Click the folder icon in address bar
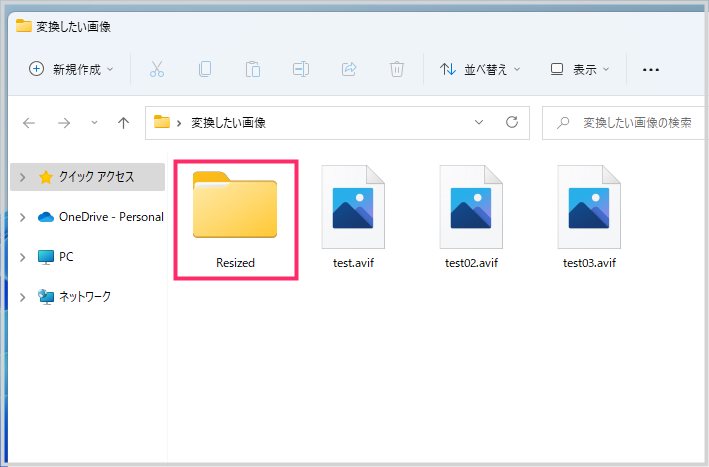 tap(161, 122)
